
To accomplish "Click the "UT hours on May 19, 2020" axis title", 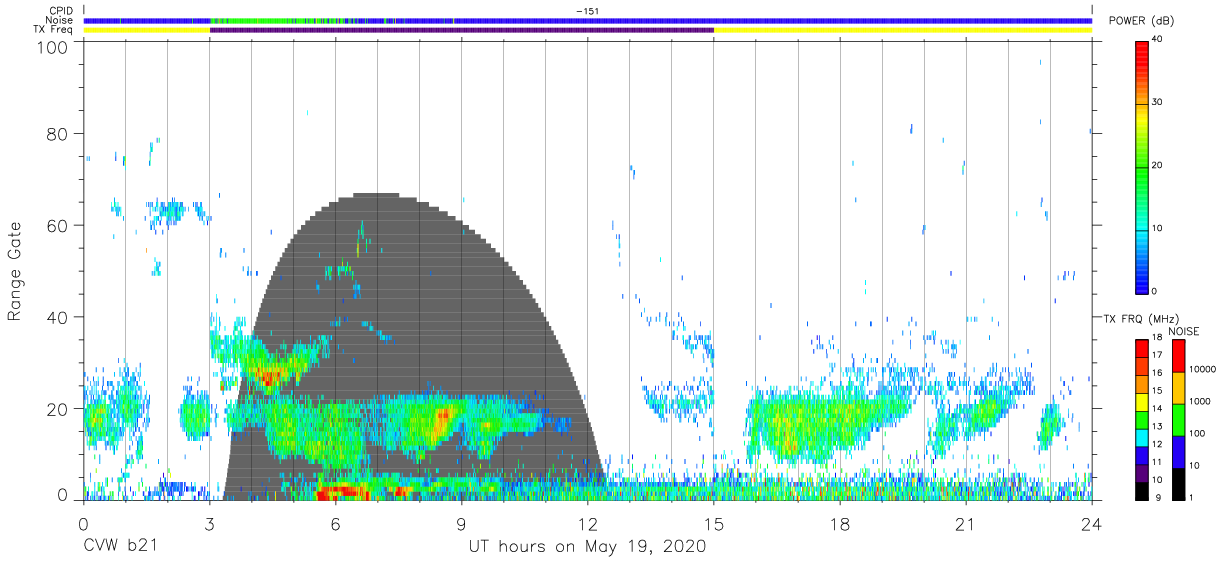I will (588, 547).
